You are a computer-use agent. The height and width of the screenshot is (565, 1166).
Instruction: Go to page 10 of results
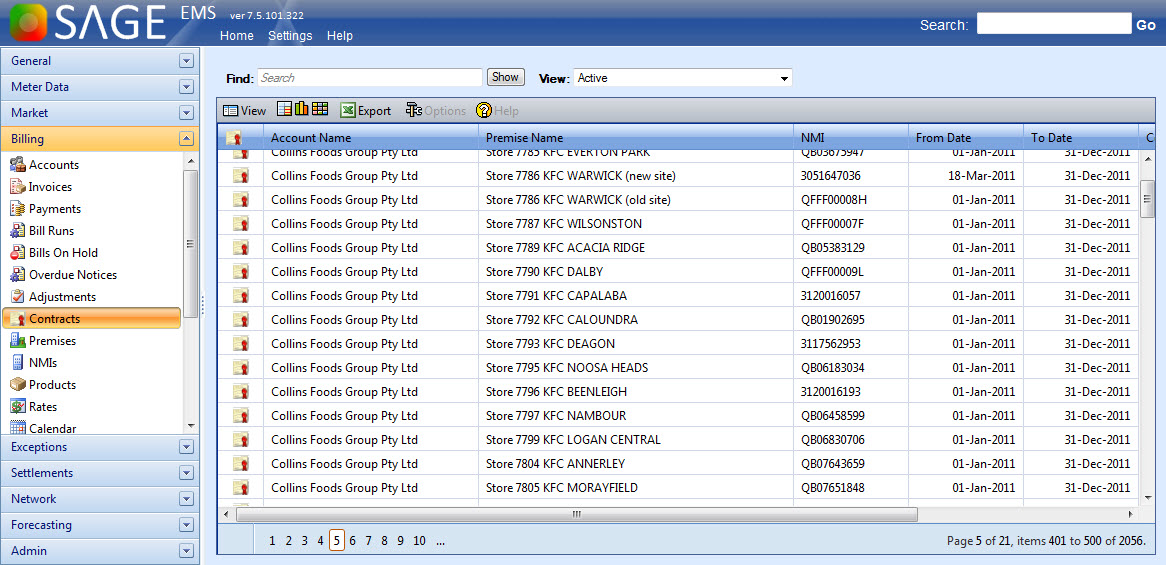[419, 541]
